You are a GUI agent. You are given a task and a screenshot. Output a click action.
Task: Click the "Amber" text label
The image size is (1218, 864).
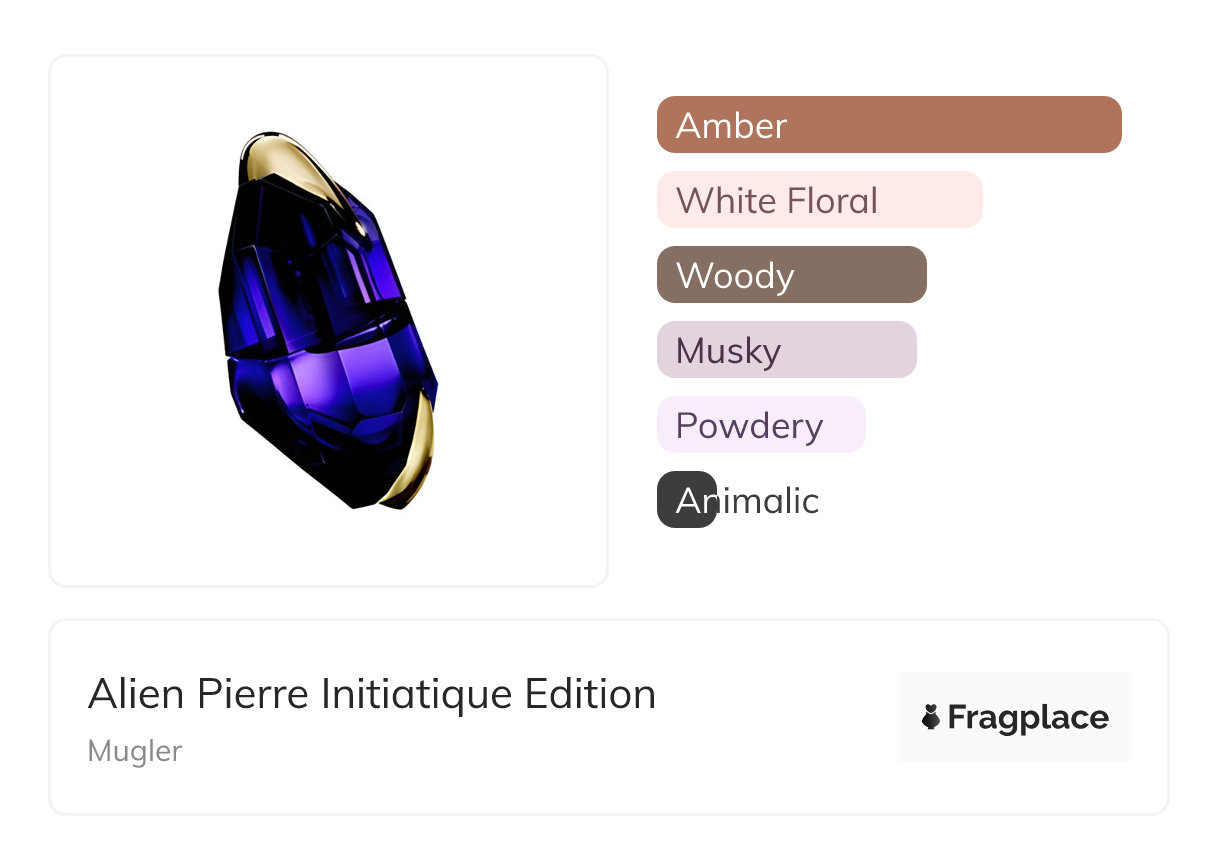(x=732, y=126)
